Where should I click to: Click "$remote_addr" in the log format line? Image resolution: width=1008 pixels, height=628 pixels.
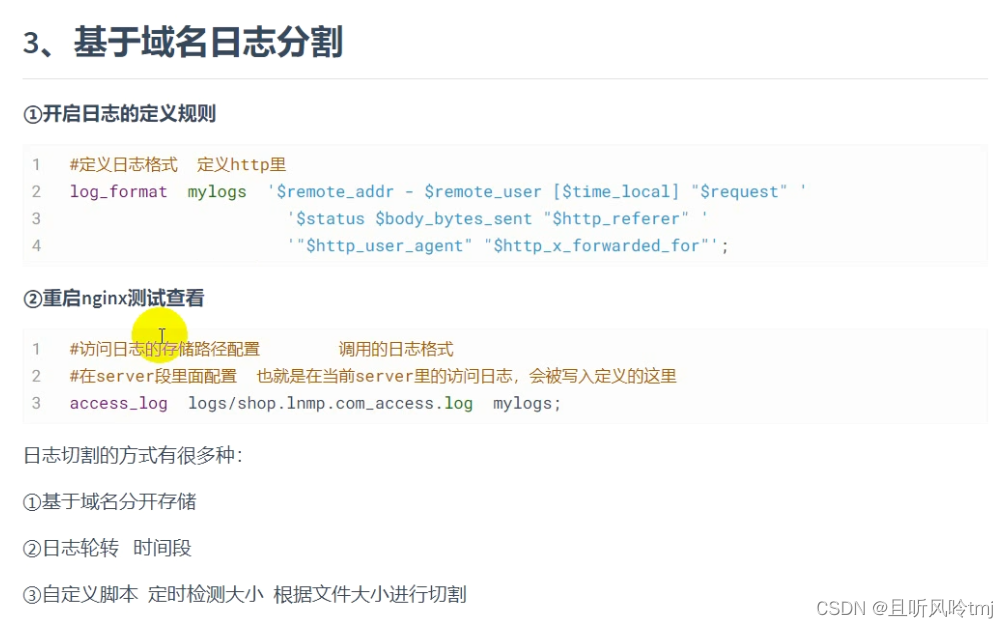[x=335, y=191]
